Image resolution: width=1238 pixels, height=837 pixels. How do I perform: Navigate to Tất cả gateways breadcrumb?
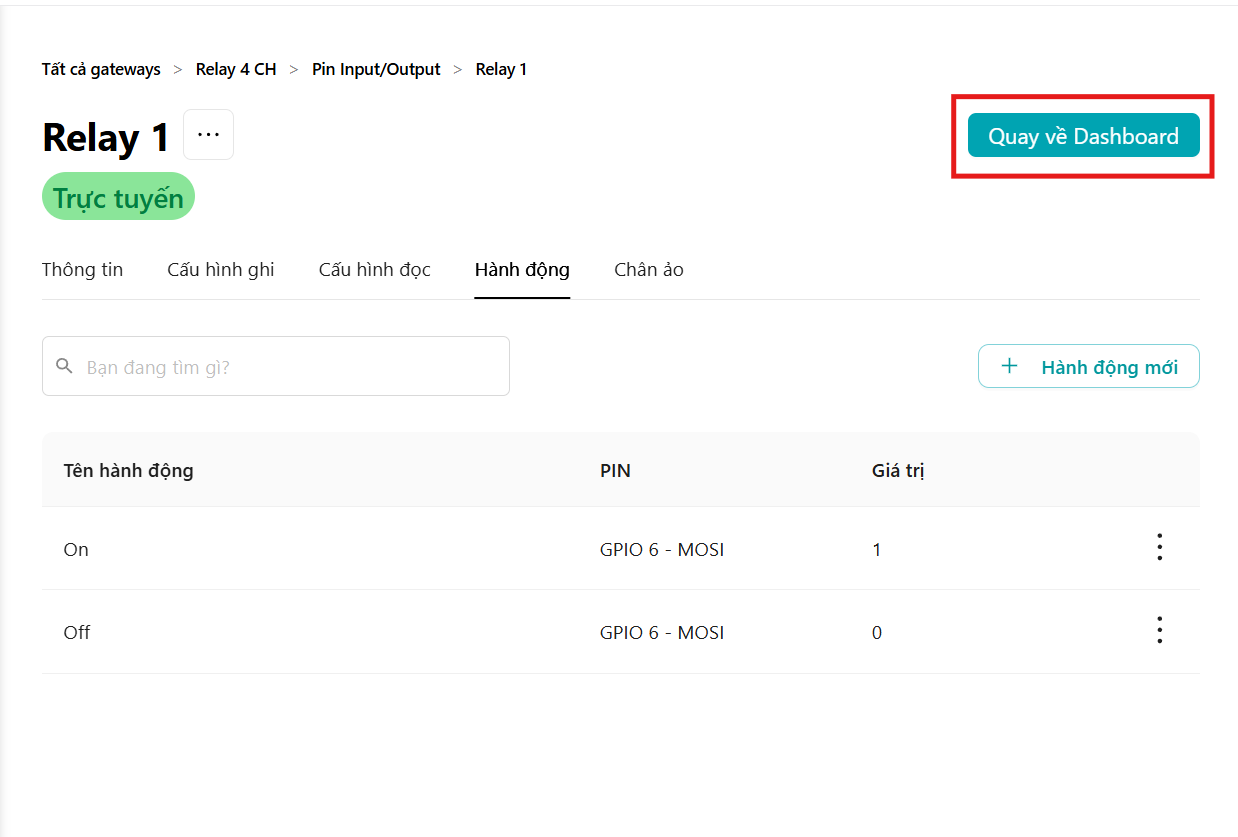(x=101, y=70)
